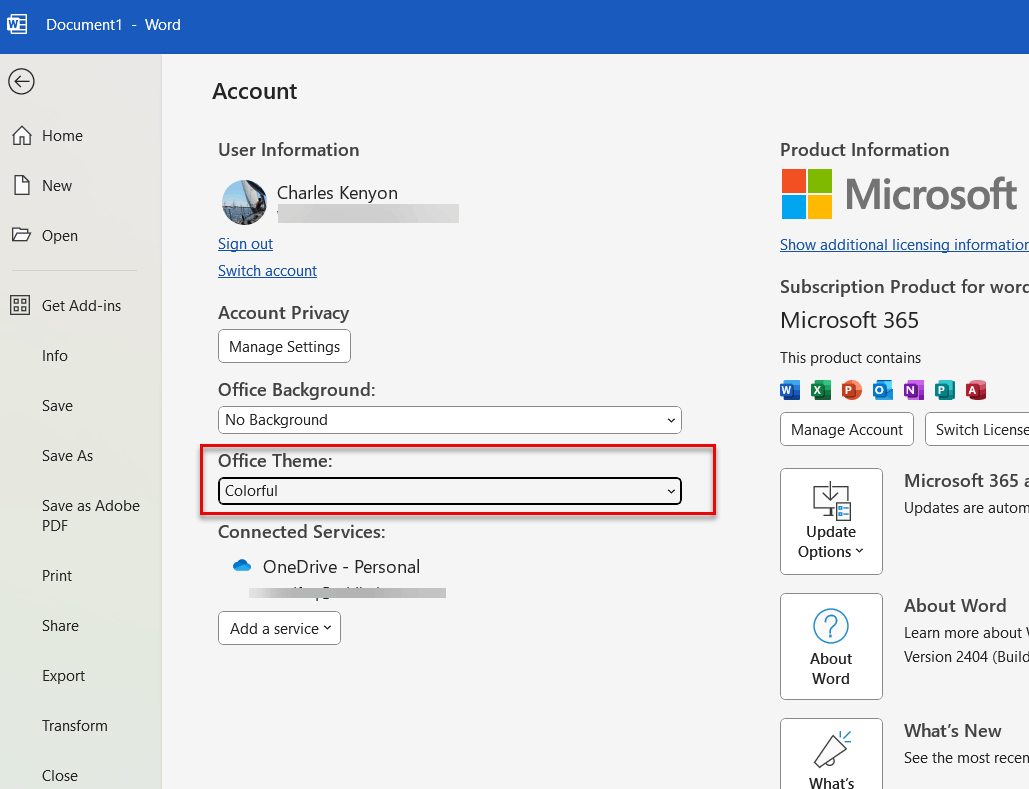The image size is (1029, 789).
Task: Click the OneDrive - Personal service entry
Action: click(341, 566)
